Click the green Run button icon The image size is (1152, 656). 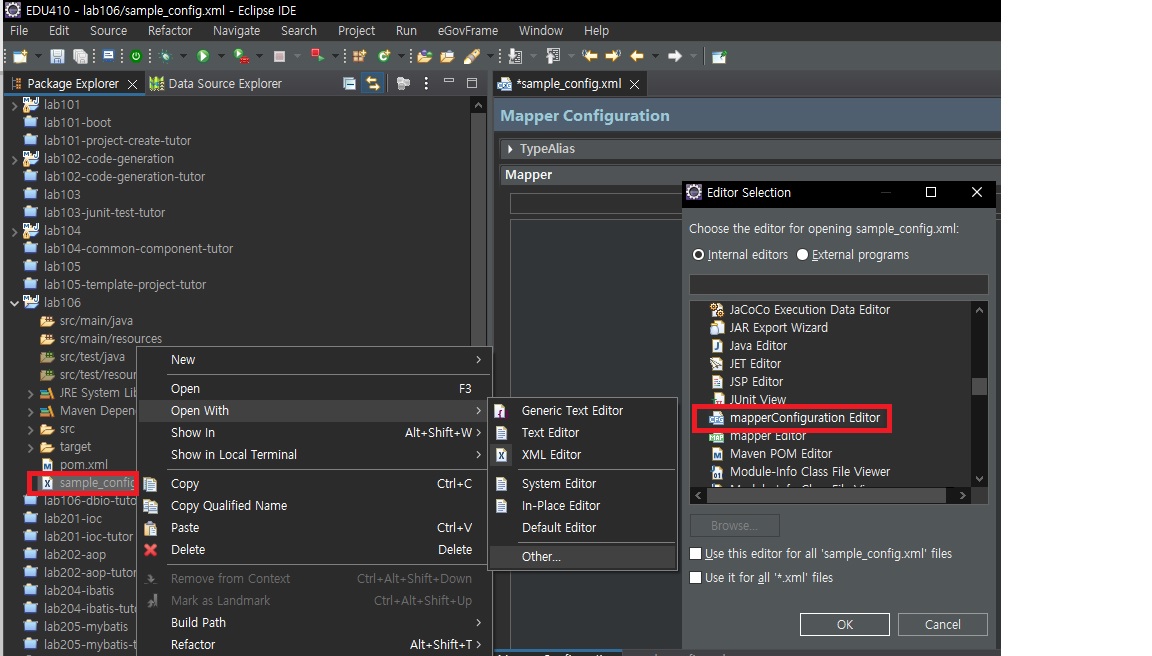pyautogui.click(x=204, y=57)
